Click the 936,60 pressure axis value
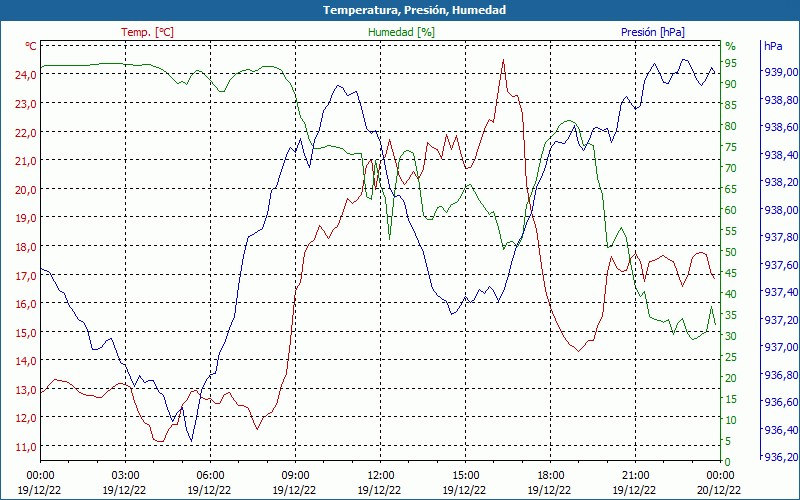This screenshot has width=800, height=500. point(781,402)
